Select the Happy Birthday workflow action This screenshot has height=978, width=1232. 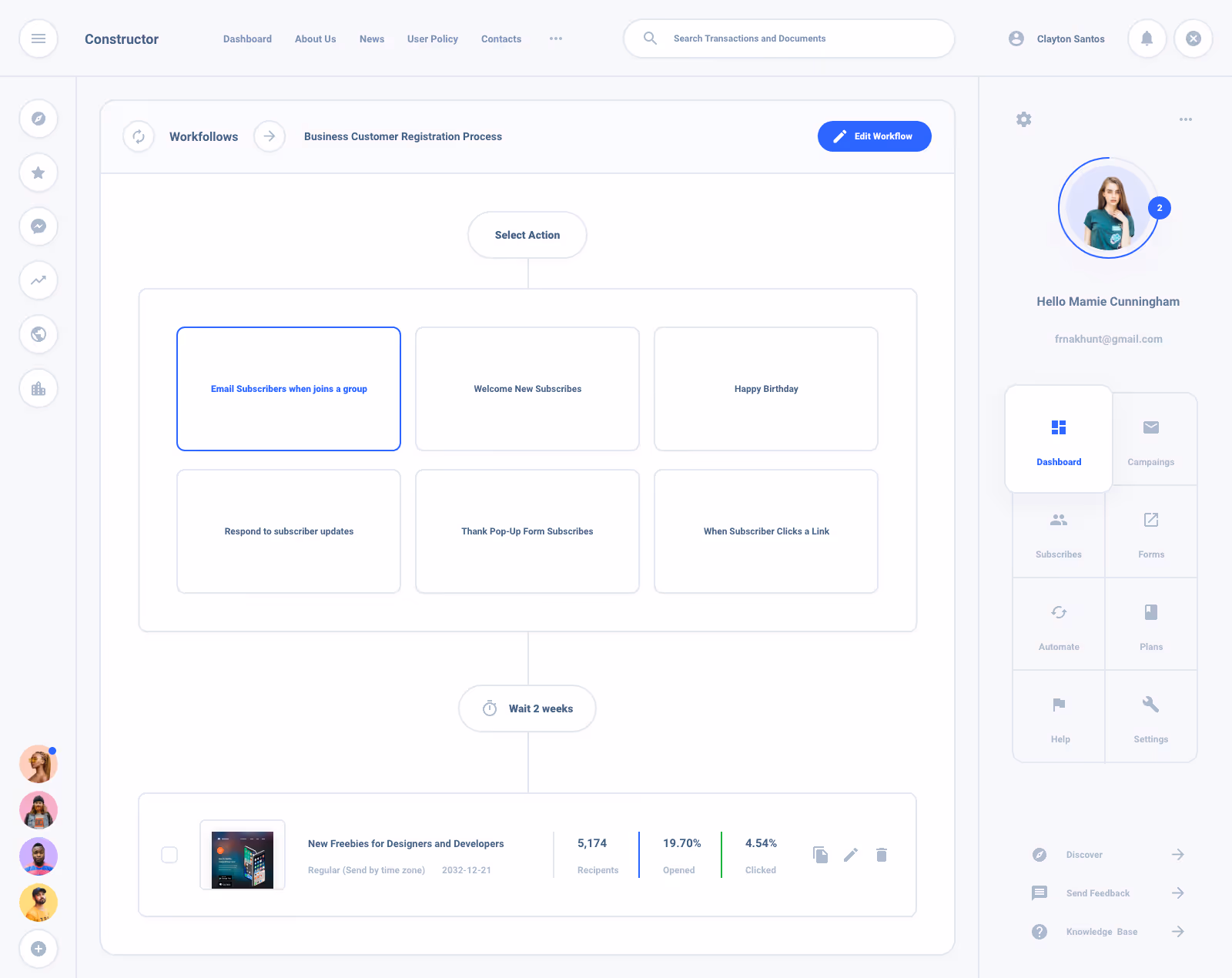(765, 389)
